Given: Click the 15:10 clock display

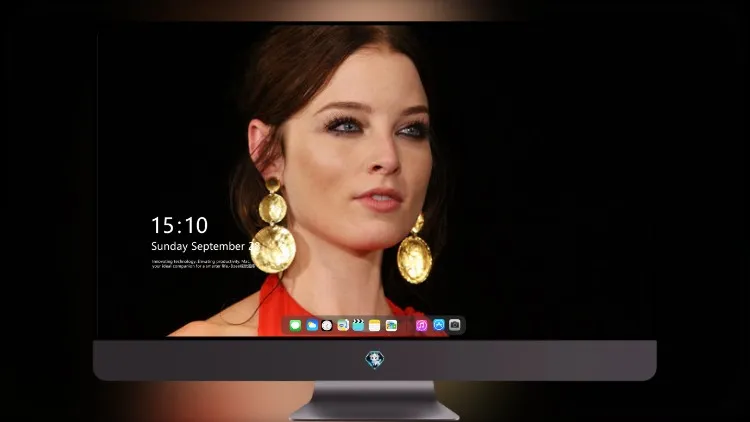Looking at the screenshot, I should pos(179,225).
